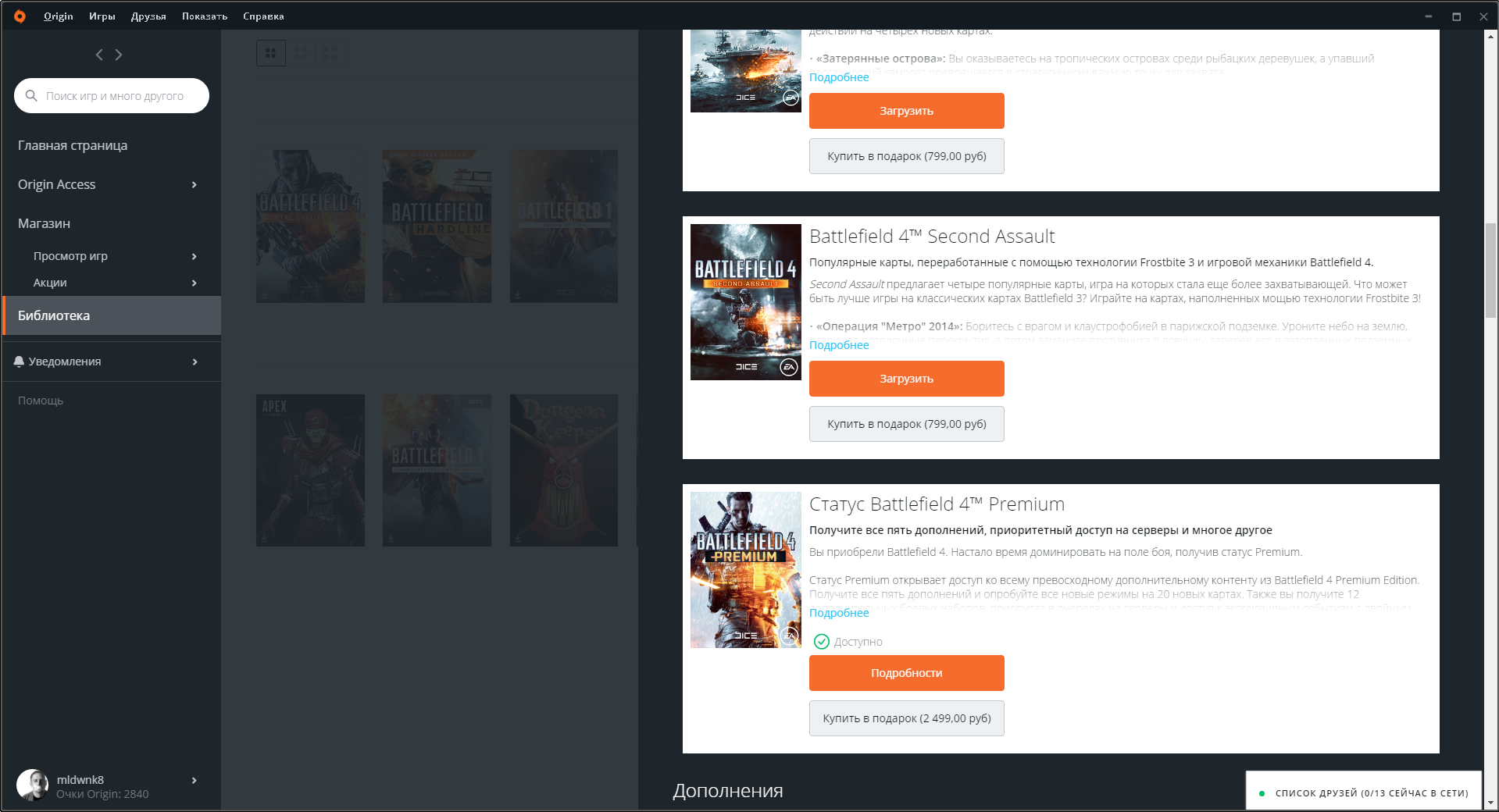The height and width of the screenshot is (812, 1499).
Task: Click the naval expansion cover art
Action: pos(746,71)
